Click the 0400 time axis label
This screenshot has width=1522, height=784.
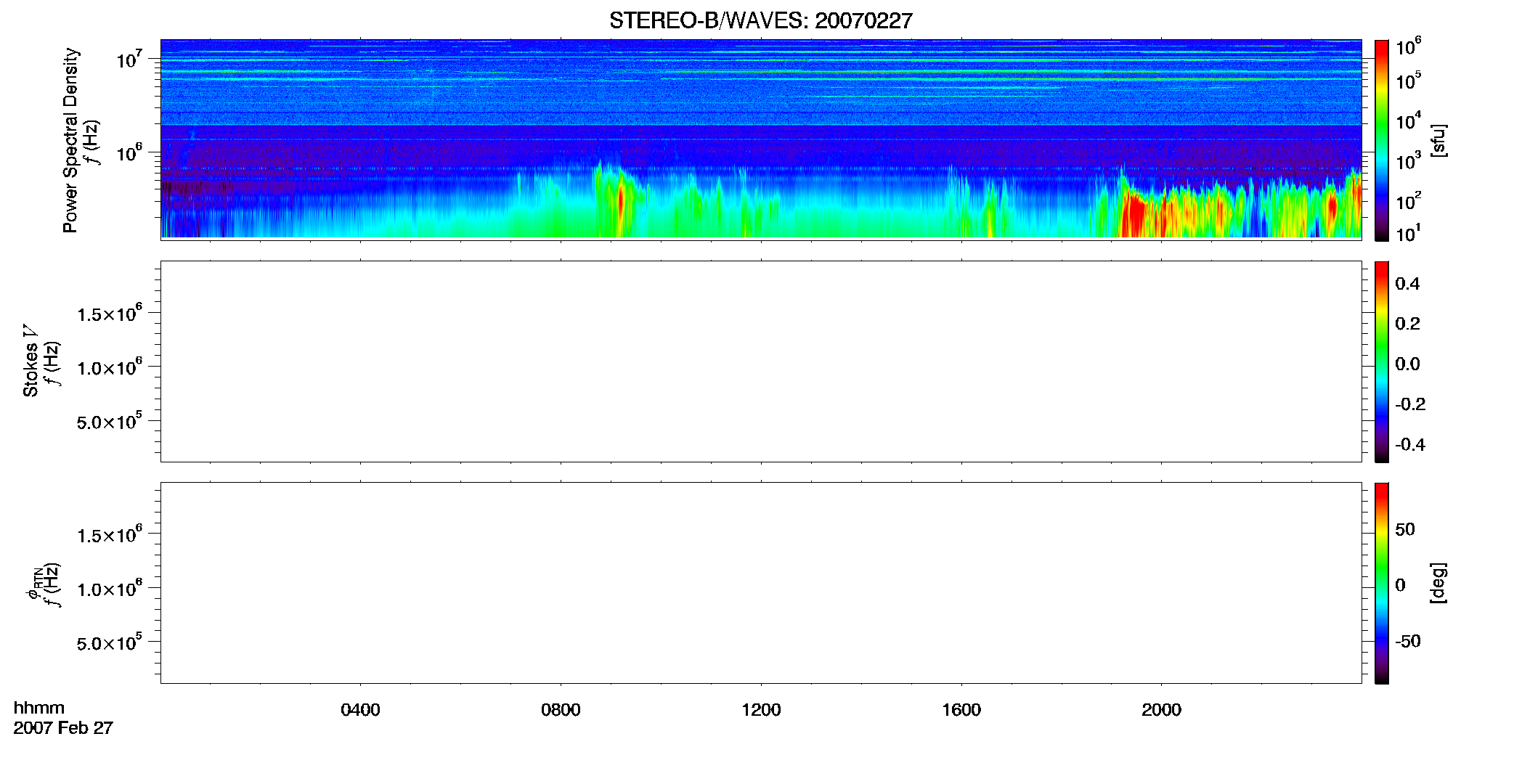click(x=360, y=710)
